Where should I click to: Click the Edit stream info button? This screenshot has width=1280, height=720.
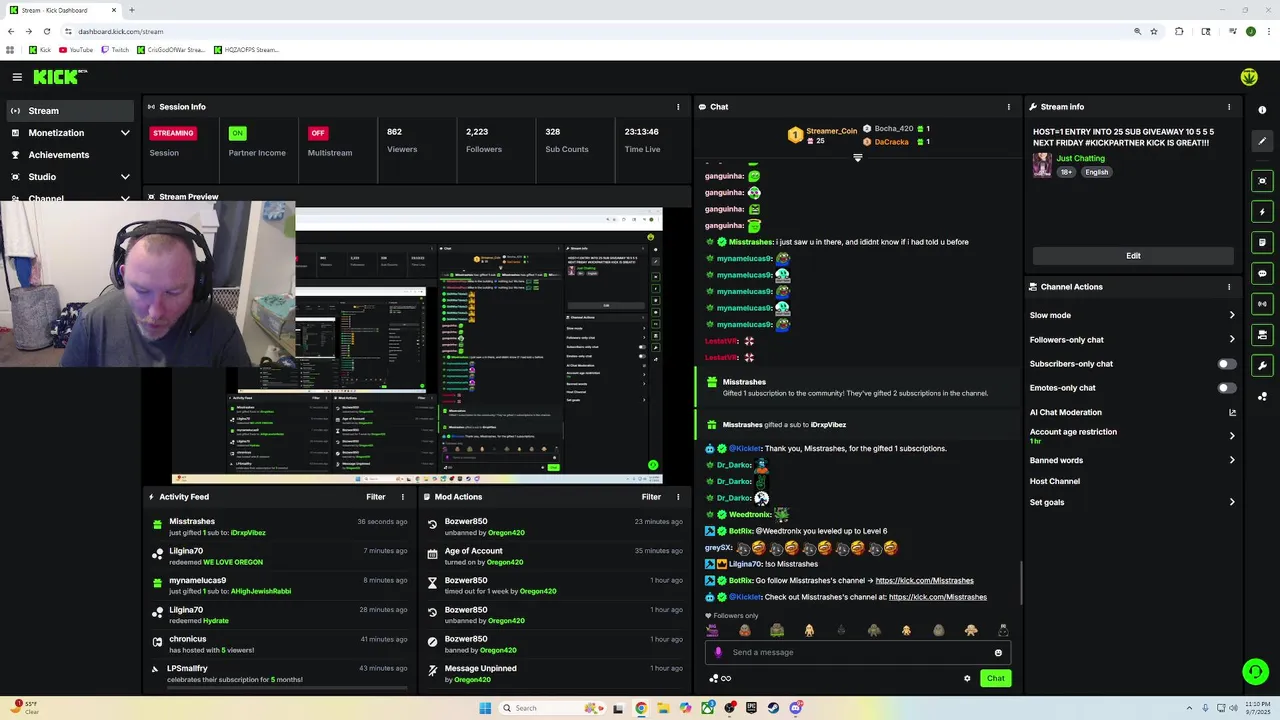coord(1133,256)
